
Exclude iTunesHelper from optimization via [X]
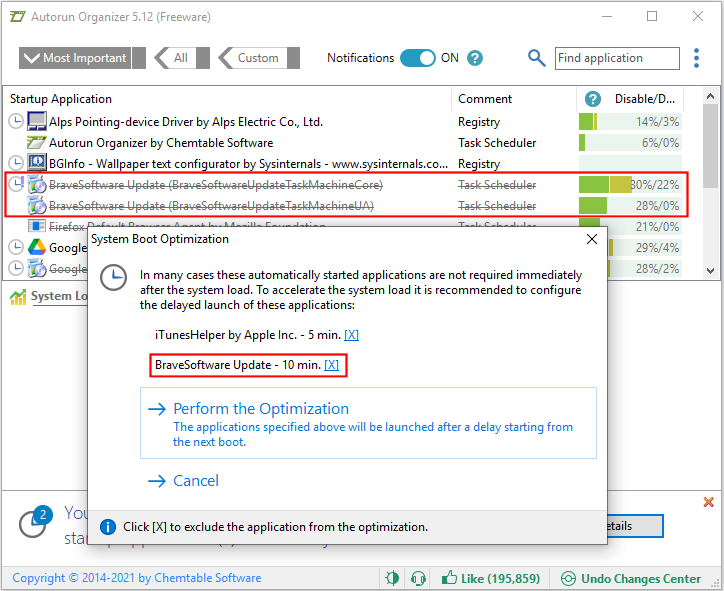351,334
